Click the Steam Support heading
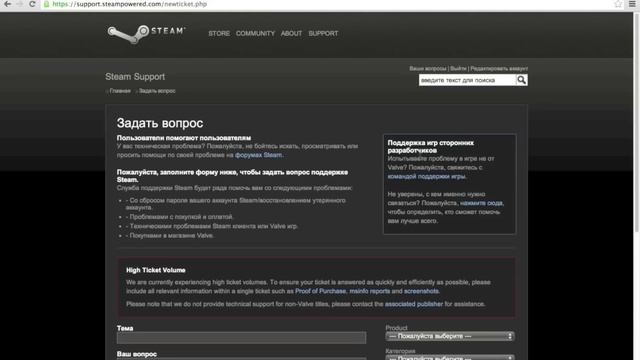 (135, 77)
